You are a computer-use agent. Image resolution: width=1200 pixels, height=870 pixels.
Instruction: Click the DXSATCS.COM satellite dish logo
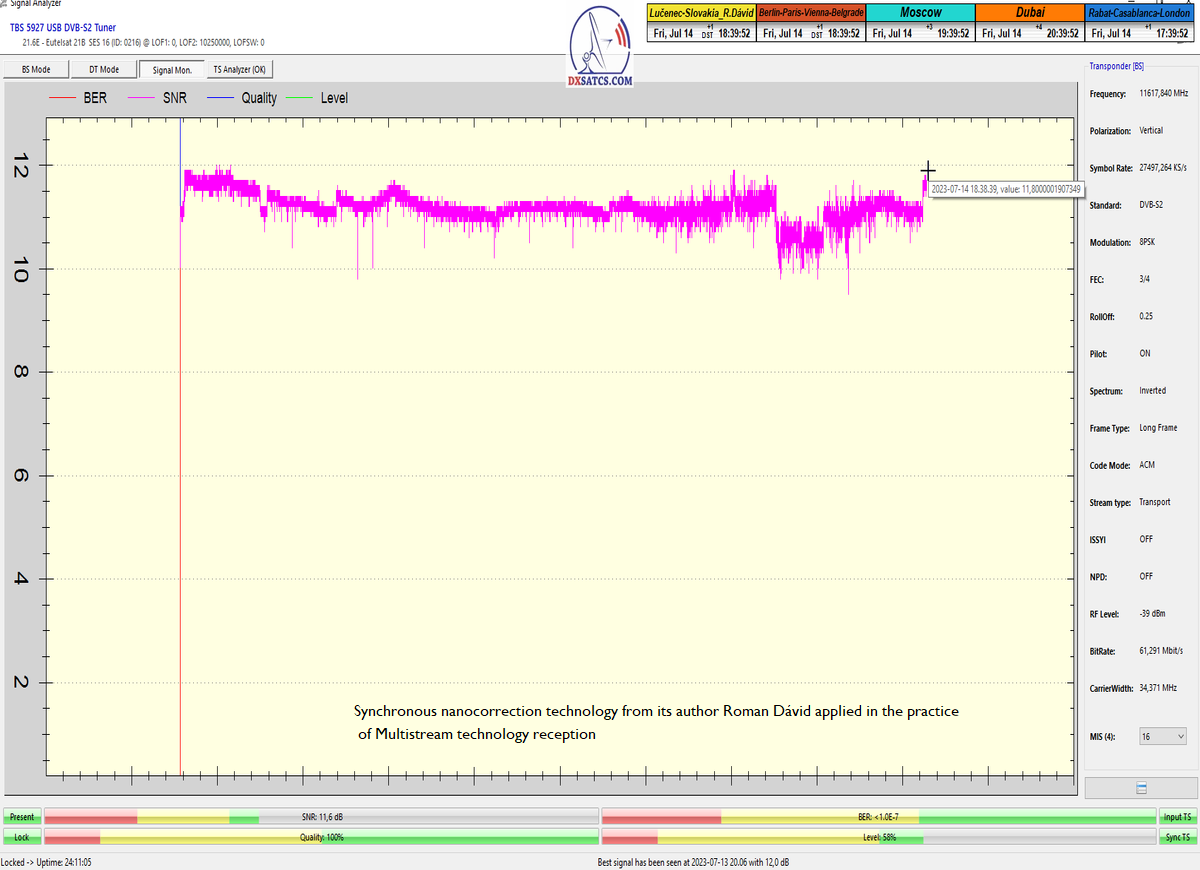pyautogui.click(x=599, y=46)
